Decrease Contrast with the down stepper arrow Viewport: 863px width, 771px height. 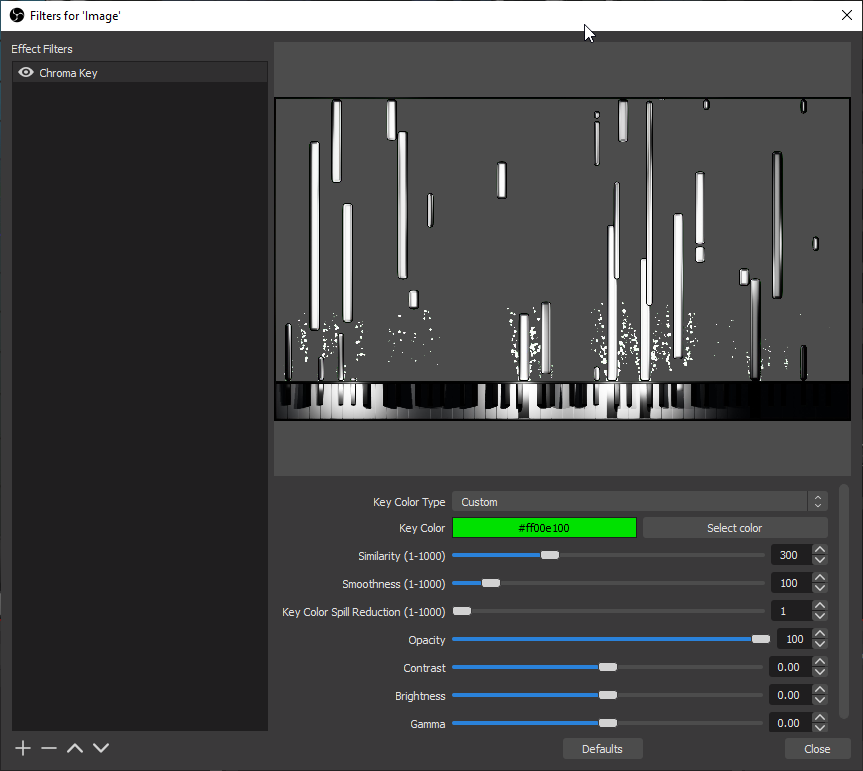point(820,672)
